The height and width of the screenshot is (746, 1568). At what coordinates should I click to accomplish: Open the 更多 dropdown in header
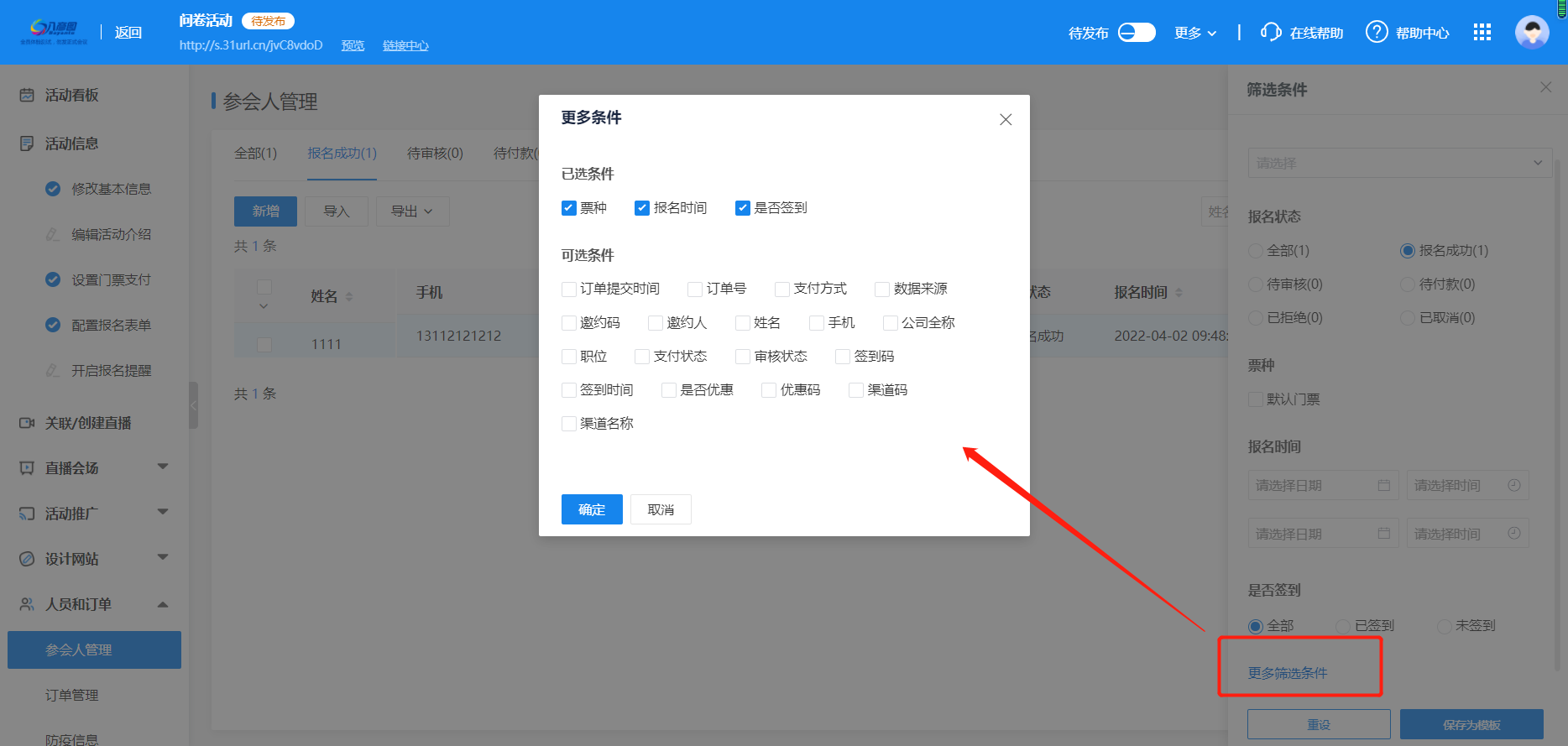click(1195, 33)
